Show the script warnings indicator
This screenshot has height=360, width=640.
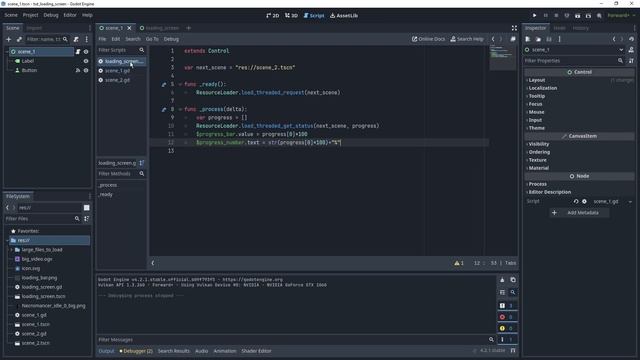[x=459, y=263]
